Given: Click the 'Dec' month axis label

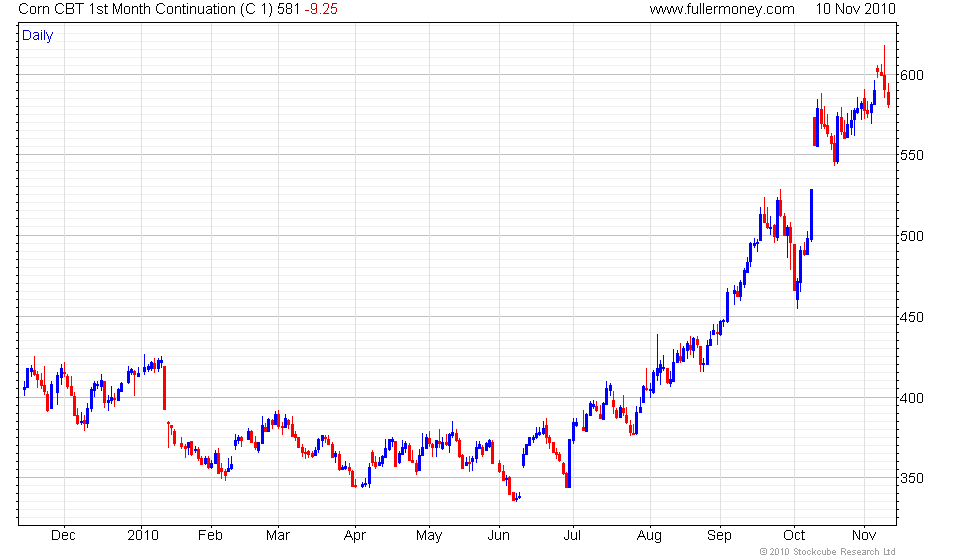Looking at the screenshot, I should 63,536.
